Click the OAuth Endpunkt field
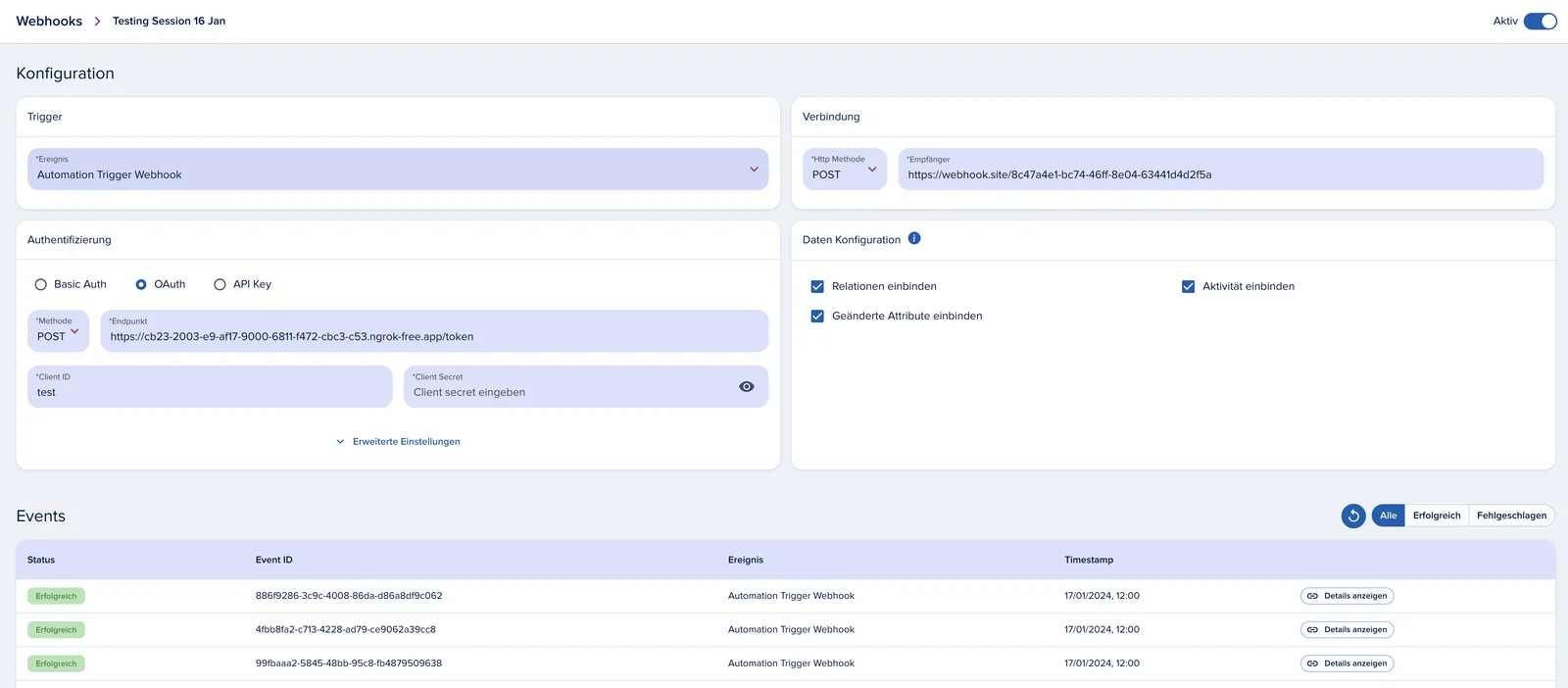Screen dimensions: 1568x688 pyautogui.click(x=434, y=330)
